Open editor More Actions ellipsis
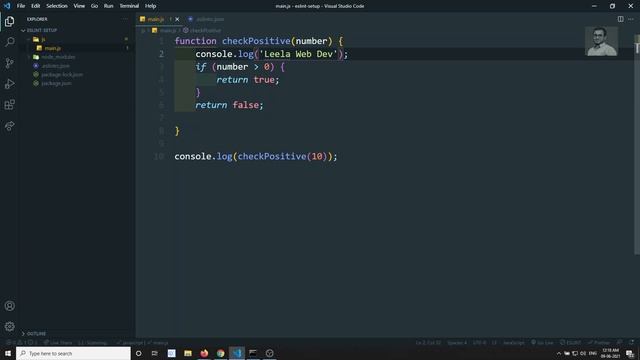The image size is (640, 360). [631, 19]
